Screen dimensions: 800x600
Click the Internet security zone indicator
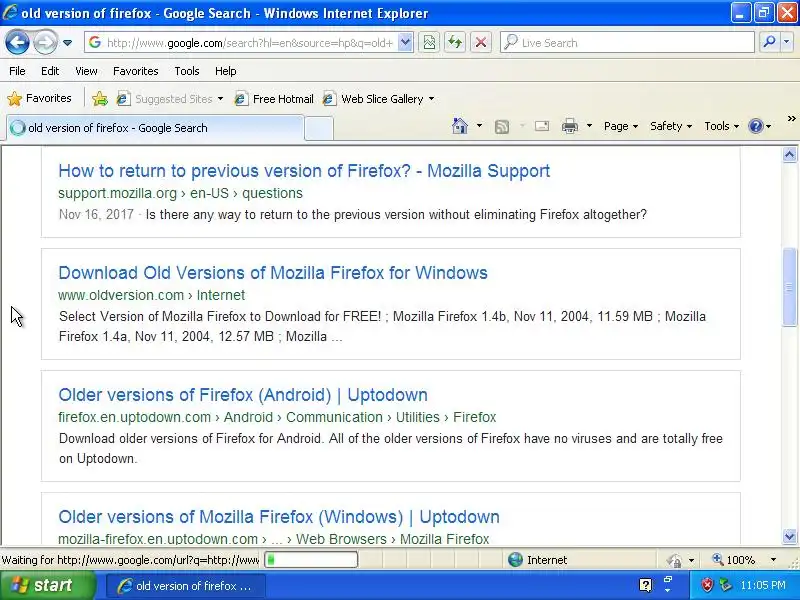[538, 560]
